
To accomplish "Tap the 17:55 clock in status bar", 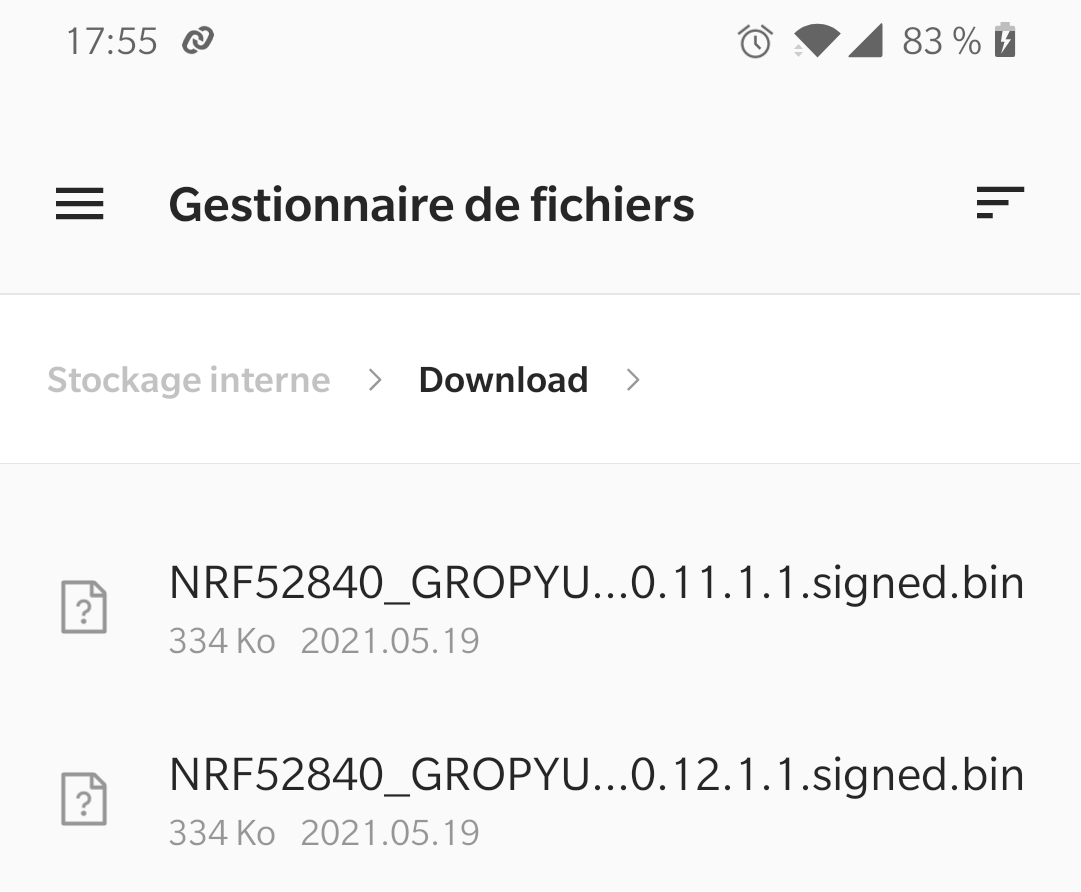I will click(111, 42).
